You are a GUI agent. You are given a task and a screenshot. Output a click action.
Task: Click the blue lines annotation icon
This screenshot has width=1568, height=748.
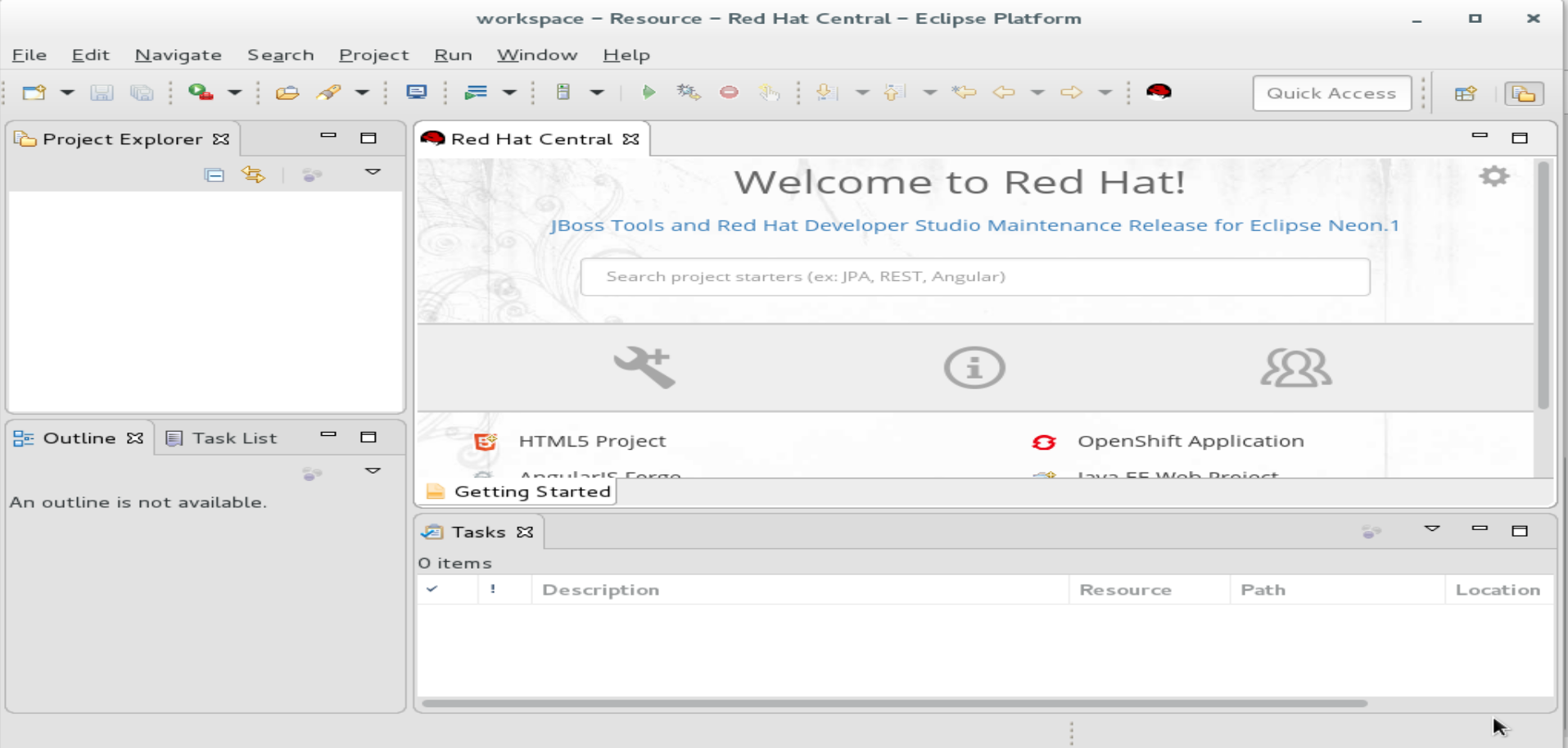[476, 92]
